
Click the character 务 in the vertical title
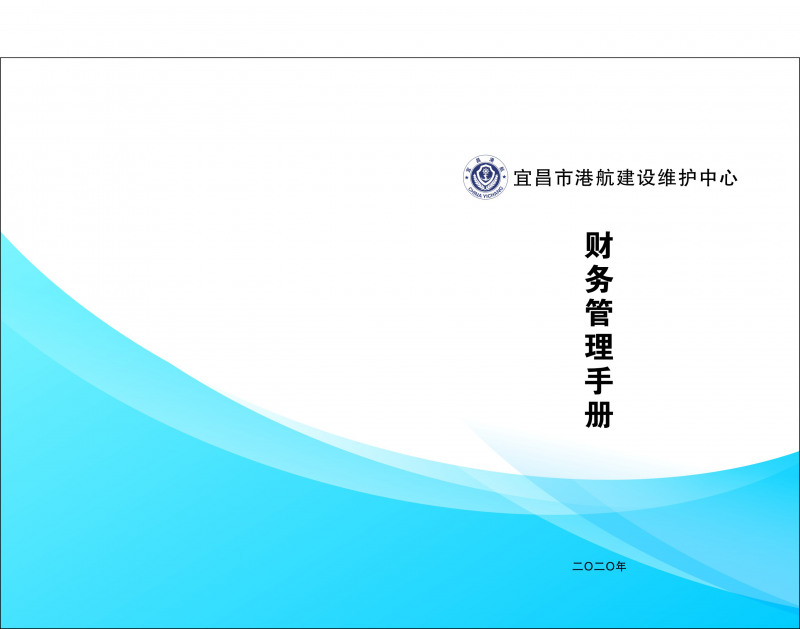[x=598, y=279]
